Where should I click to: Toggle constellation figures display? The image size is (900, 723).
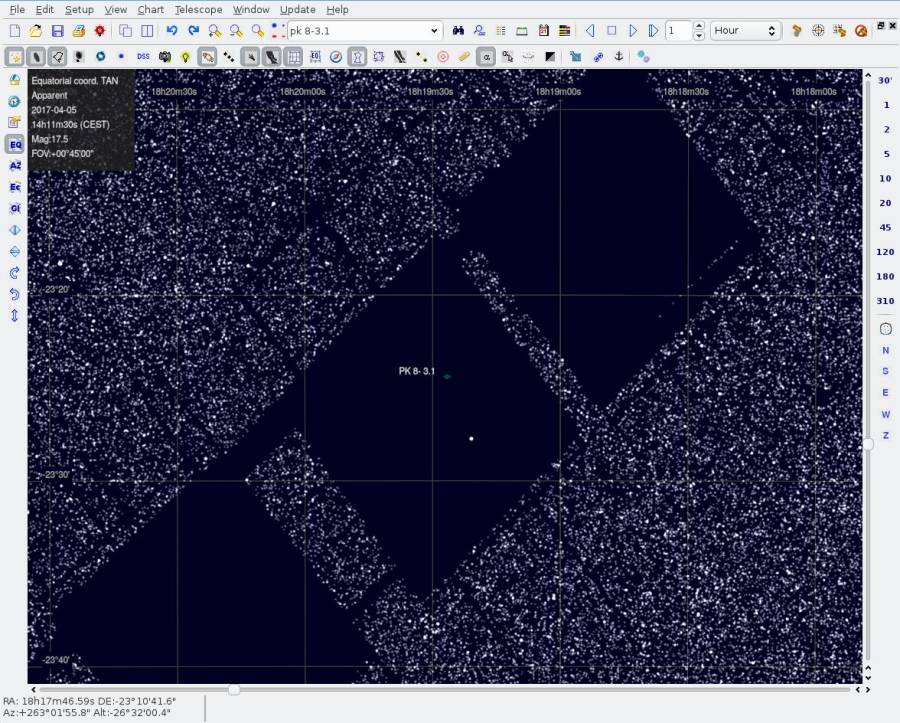pos(358,57)
